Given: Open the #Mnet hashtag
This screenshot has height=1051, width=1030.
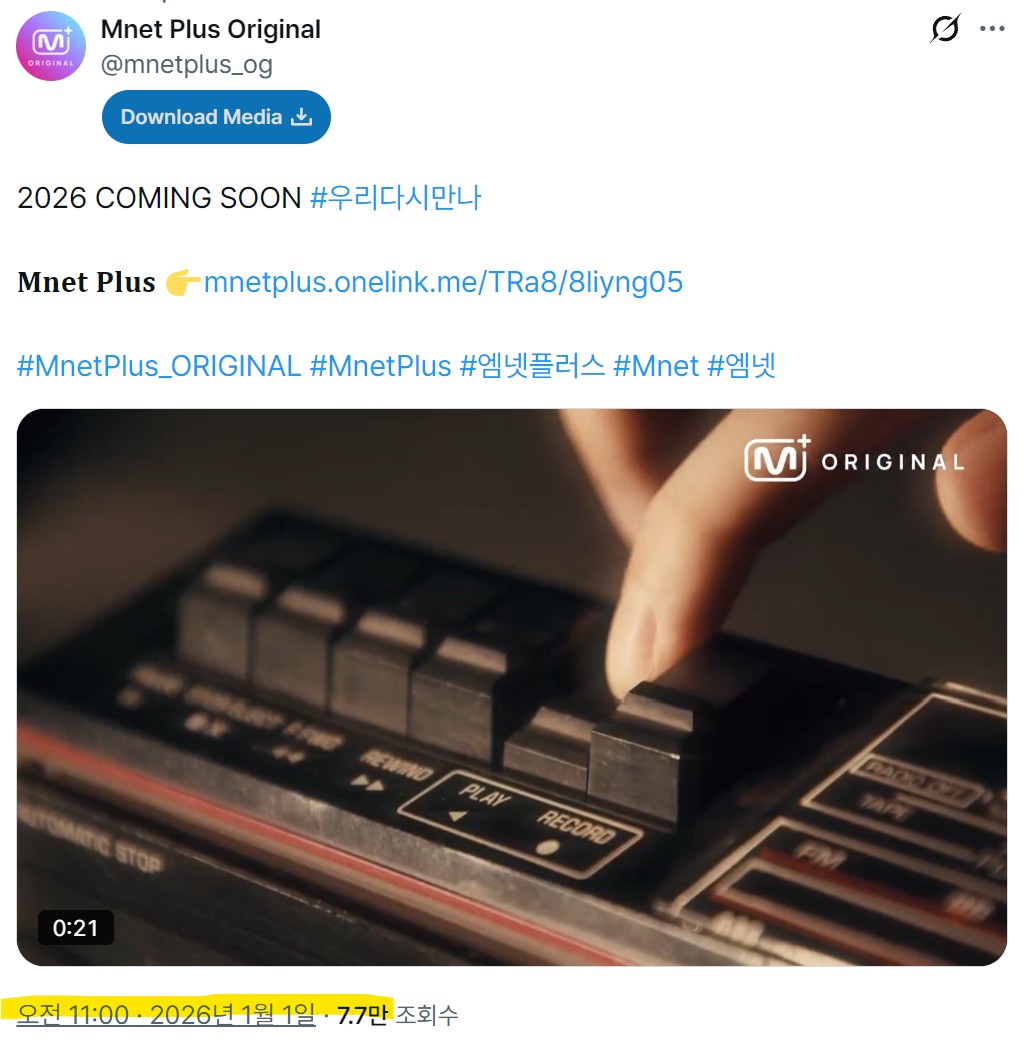Looking at the screenshot, I should coord(656,366).
